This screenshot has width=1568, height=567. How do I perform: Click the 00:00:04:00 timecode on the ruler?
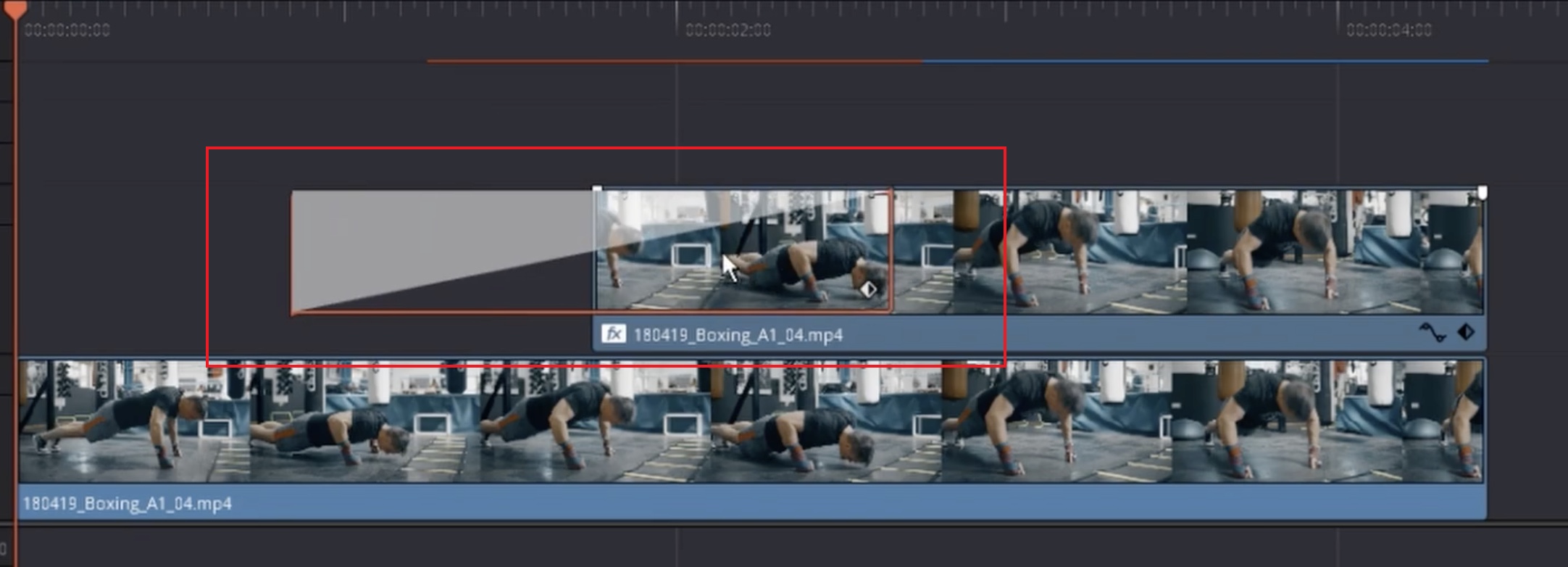(1388, 30)
